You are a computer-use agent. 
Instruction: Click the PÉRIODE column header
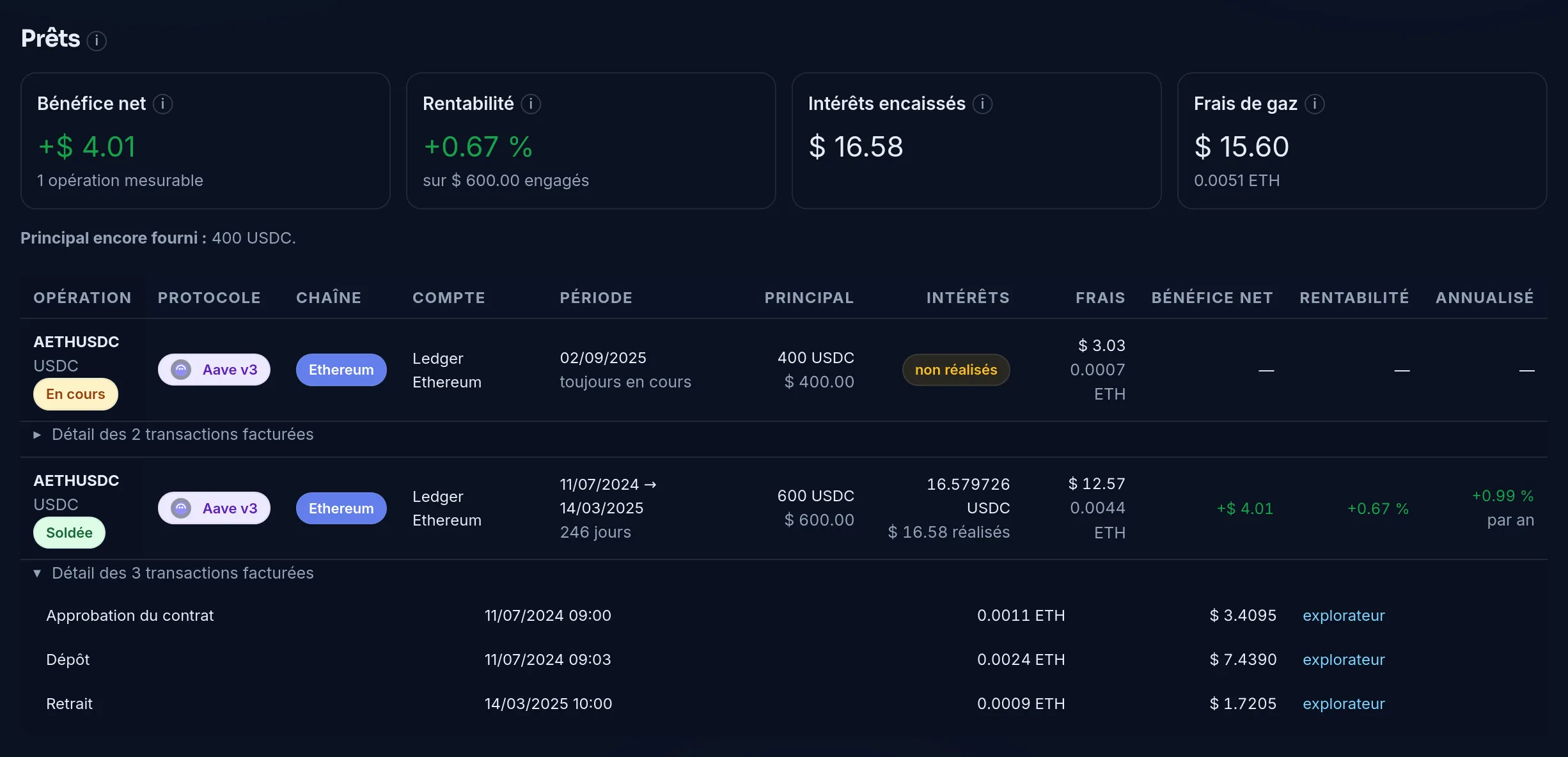tap(596, 298)
